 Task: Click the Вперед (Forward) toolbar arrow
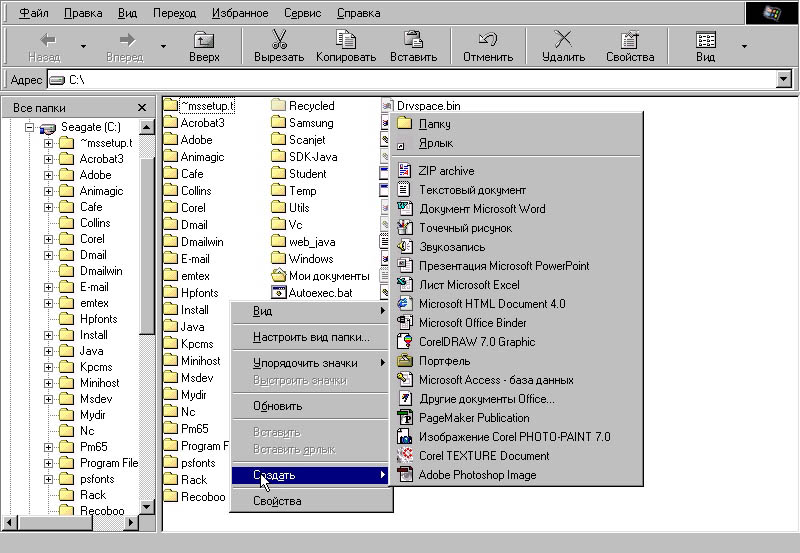click(x=127, y=40)
